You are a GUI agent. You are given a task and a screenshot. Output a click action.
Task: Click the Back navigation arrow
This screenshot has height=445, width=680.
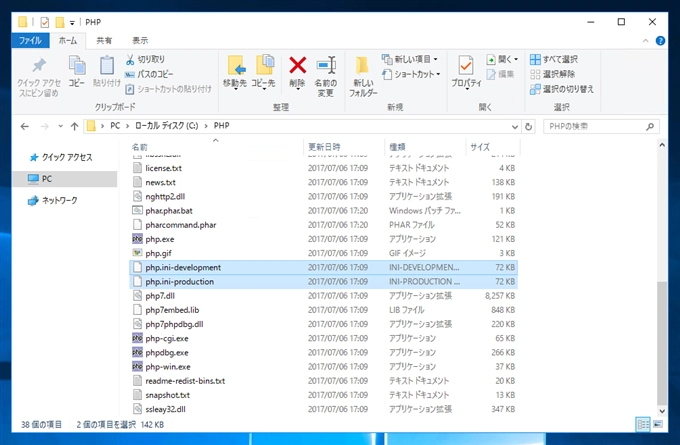(25, 126)
